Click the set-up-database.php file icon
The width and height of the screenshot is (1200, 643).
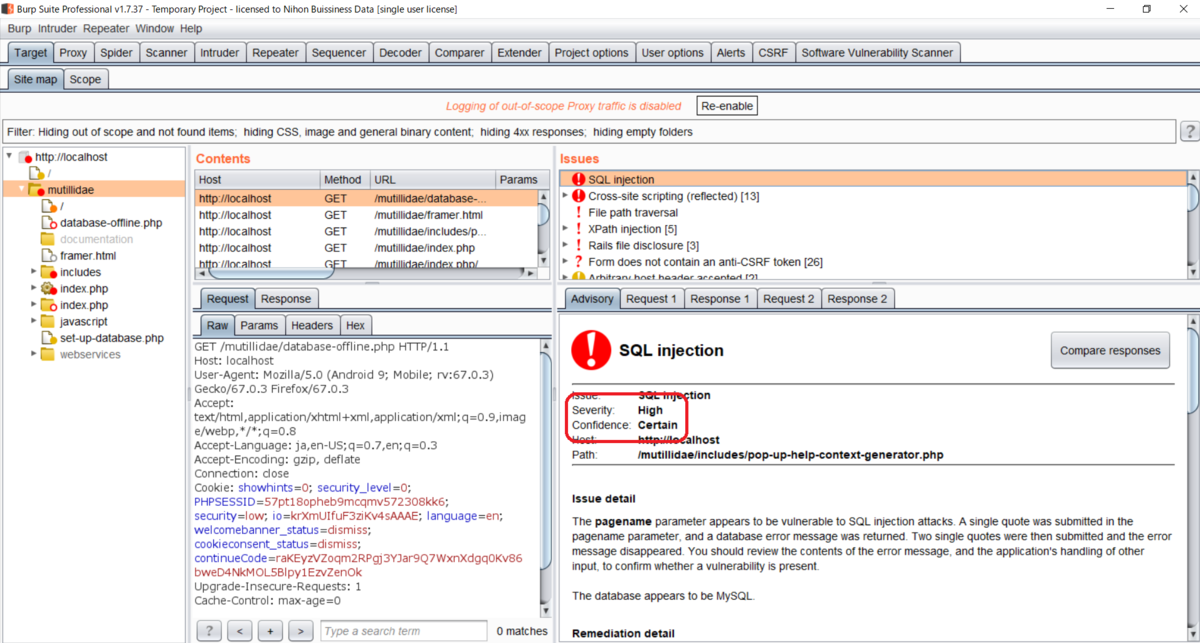(x=48, y=338)
